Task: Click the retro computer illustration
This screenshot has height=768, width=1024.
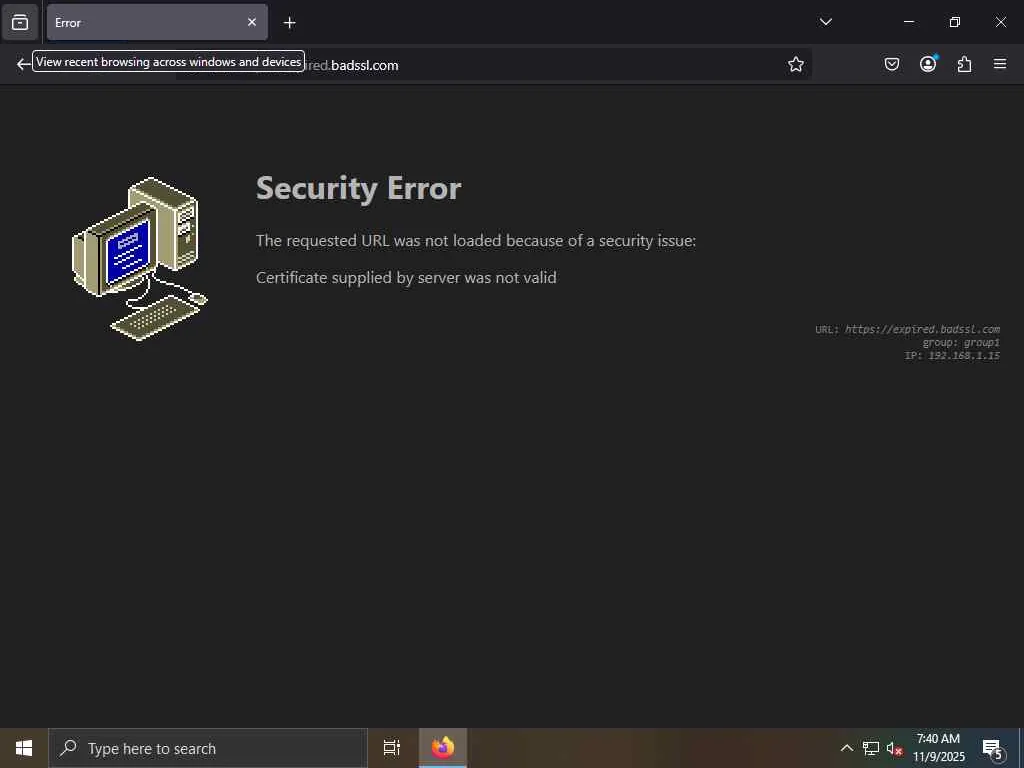Action: click(140, 259)
